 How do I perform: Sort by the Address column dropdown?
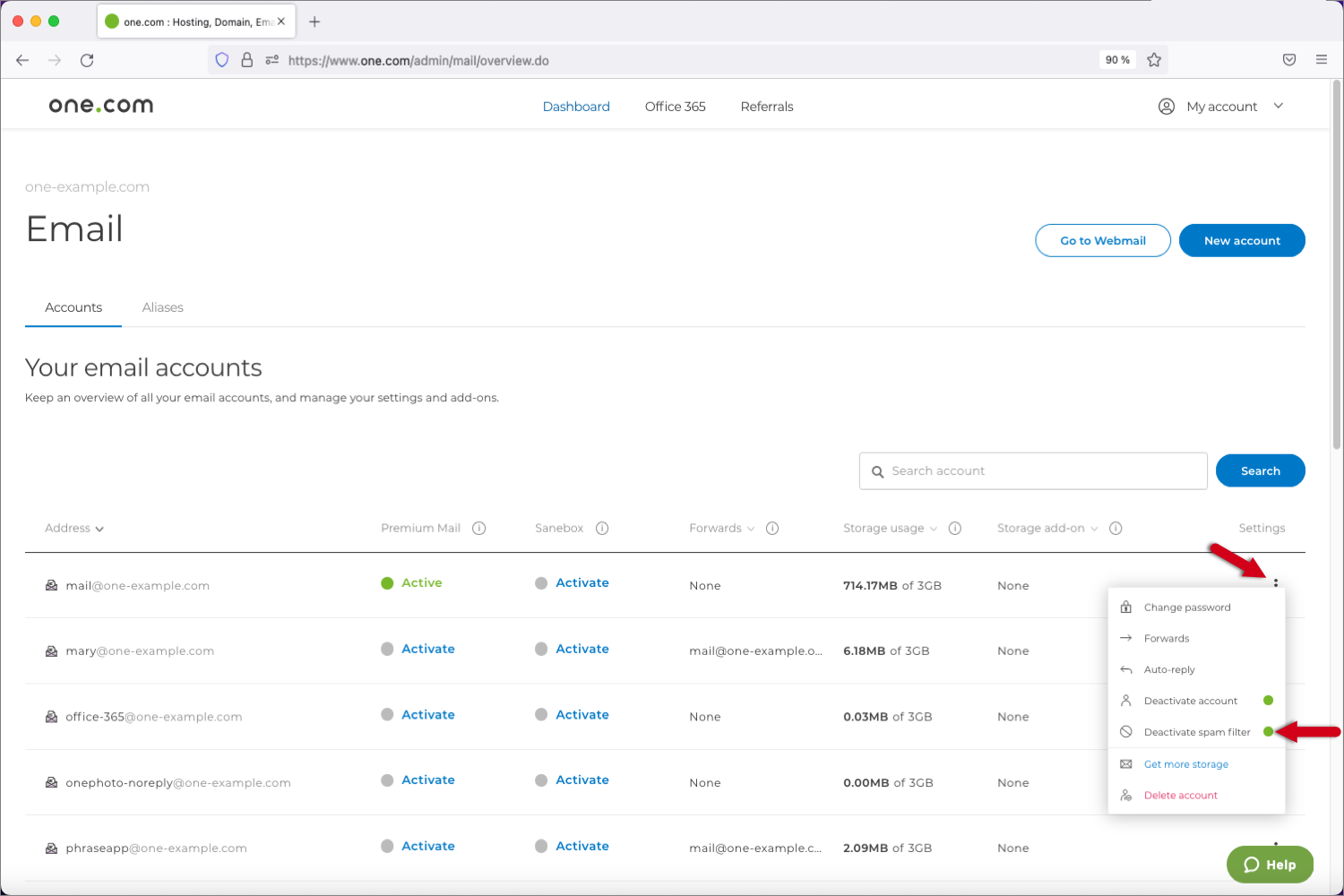tap(74, 529)
